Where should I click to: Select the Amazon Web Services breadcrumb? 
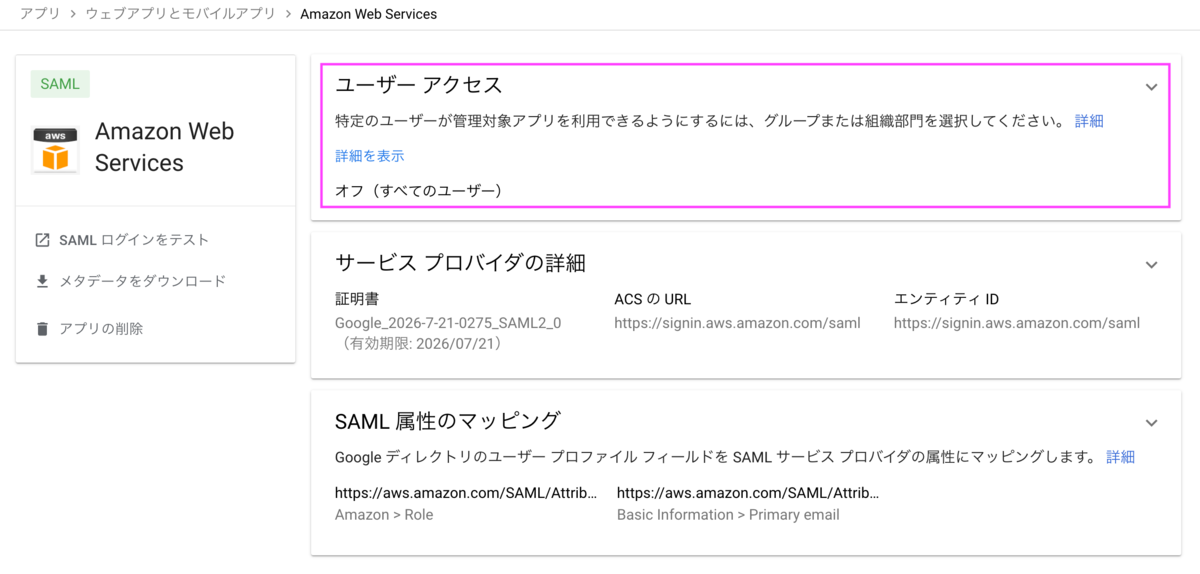368,14
